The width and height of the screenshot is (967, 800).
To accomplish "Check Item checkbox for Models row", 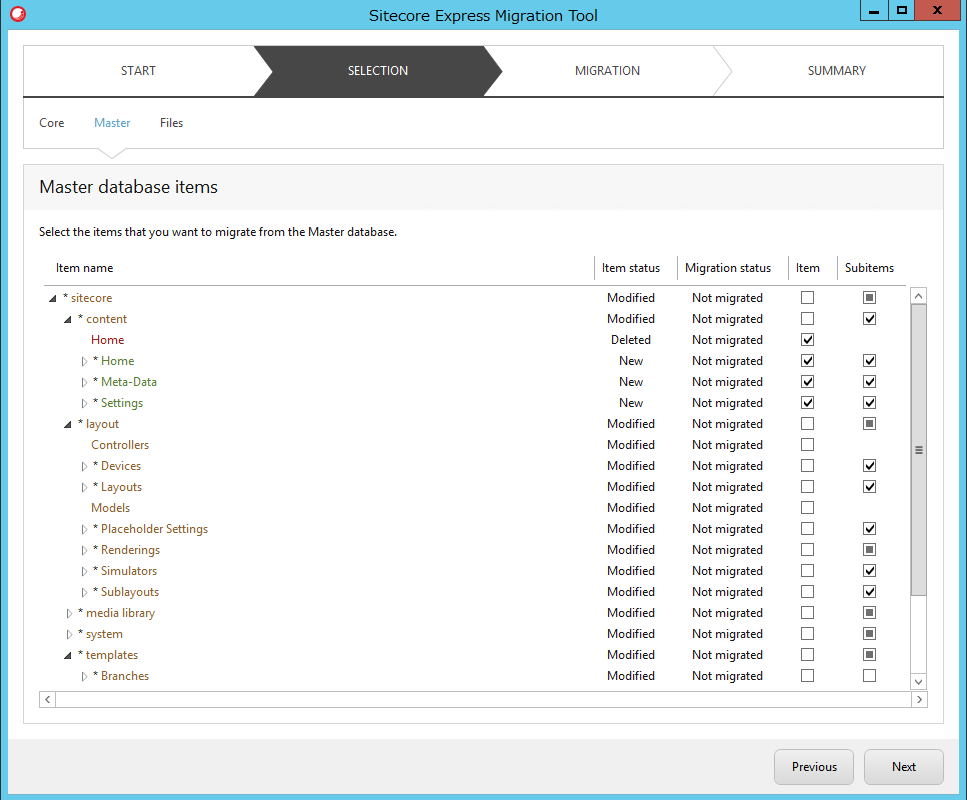I will tap(807, 508).
